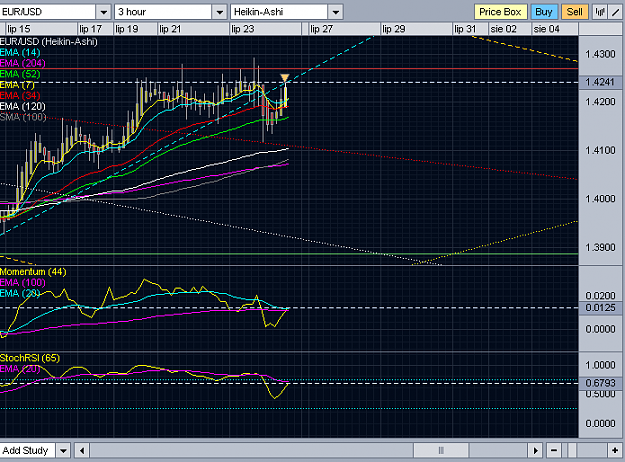Click the EMA (14) study label
The height and width of the screenshot is (462, 625).
pos(20,52)
